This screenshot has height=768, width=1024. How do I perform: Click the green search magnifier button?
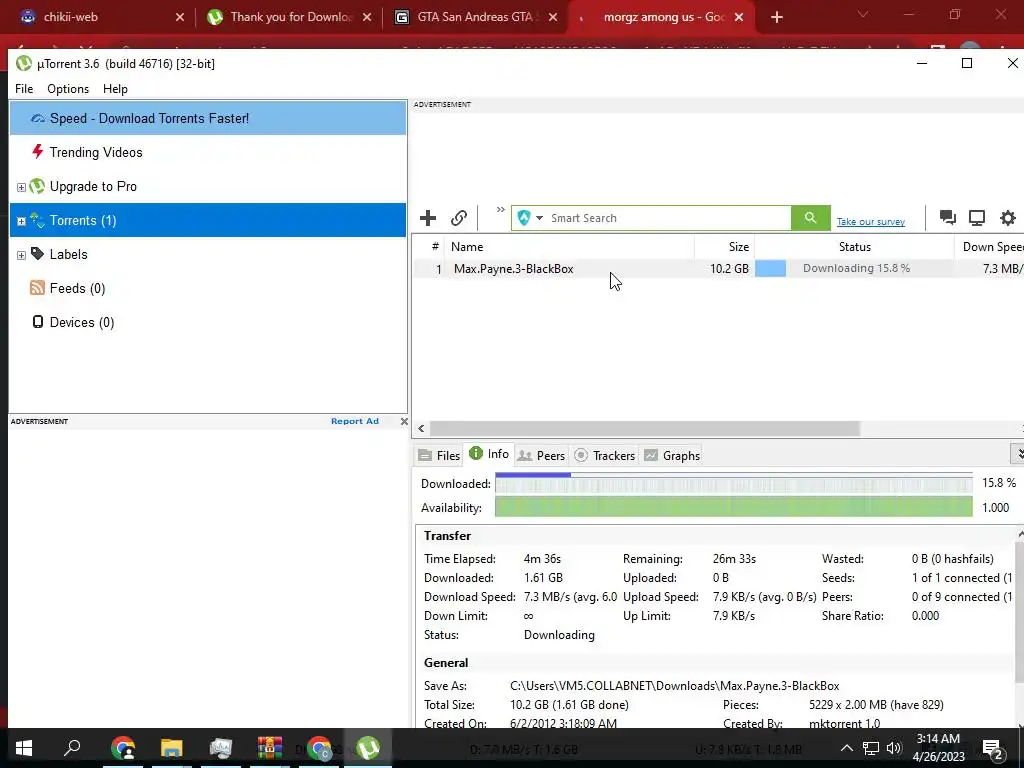[810, 218]
